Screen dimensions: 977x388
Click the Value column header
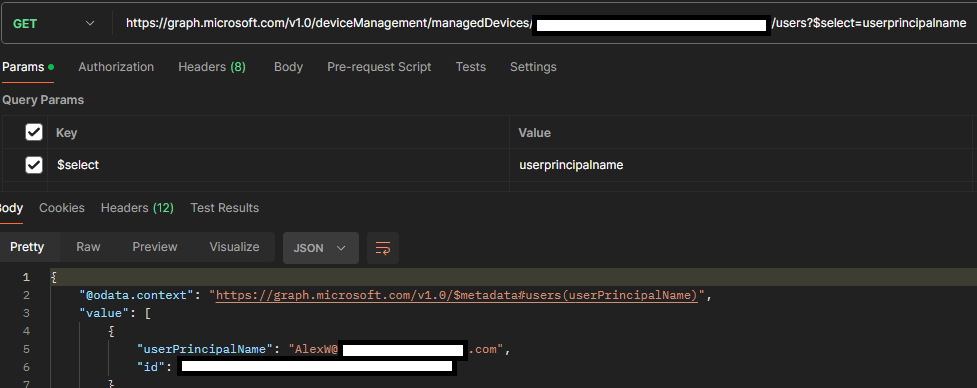(x=535, y=133)
